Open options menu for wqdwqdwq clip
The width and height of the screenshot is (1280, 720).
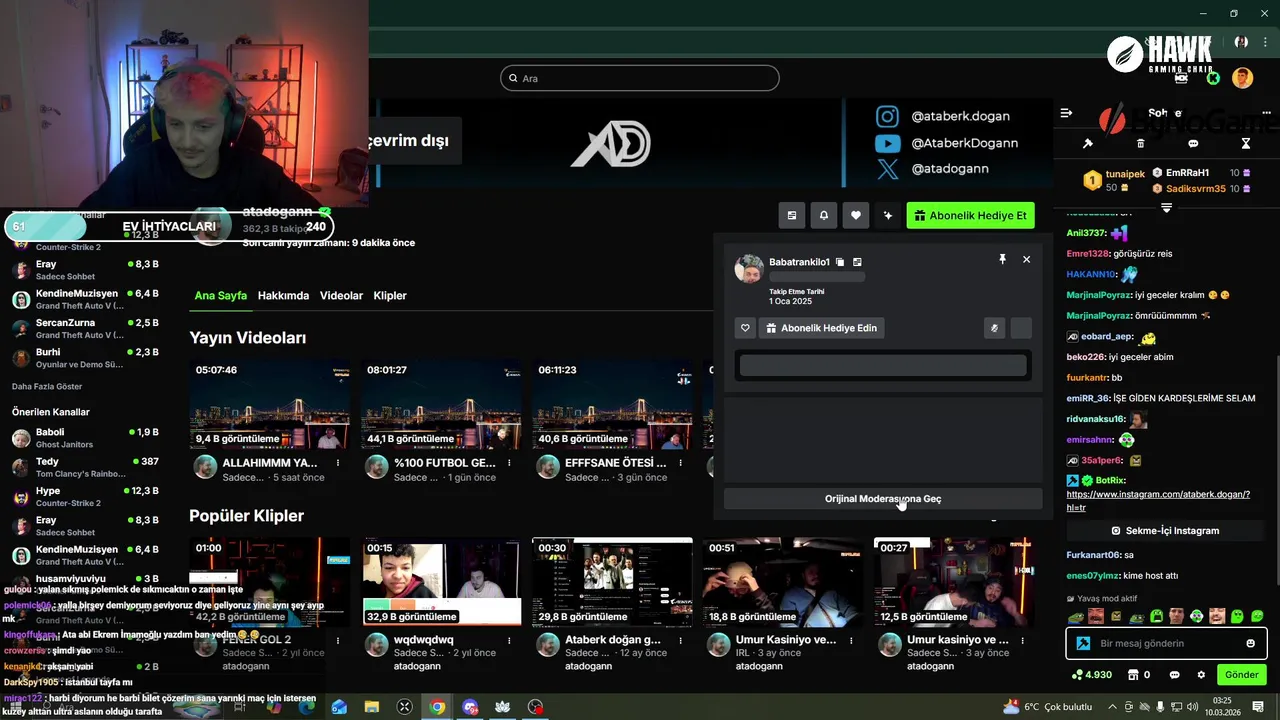509,640
